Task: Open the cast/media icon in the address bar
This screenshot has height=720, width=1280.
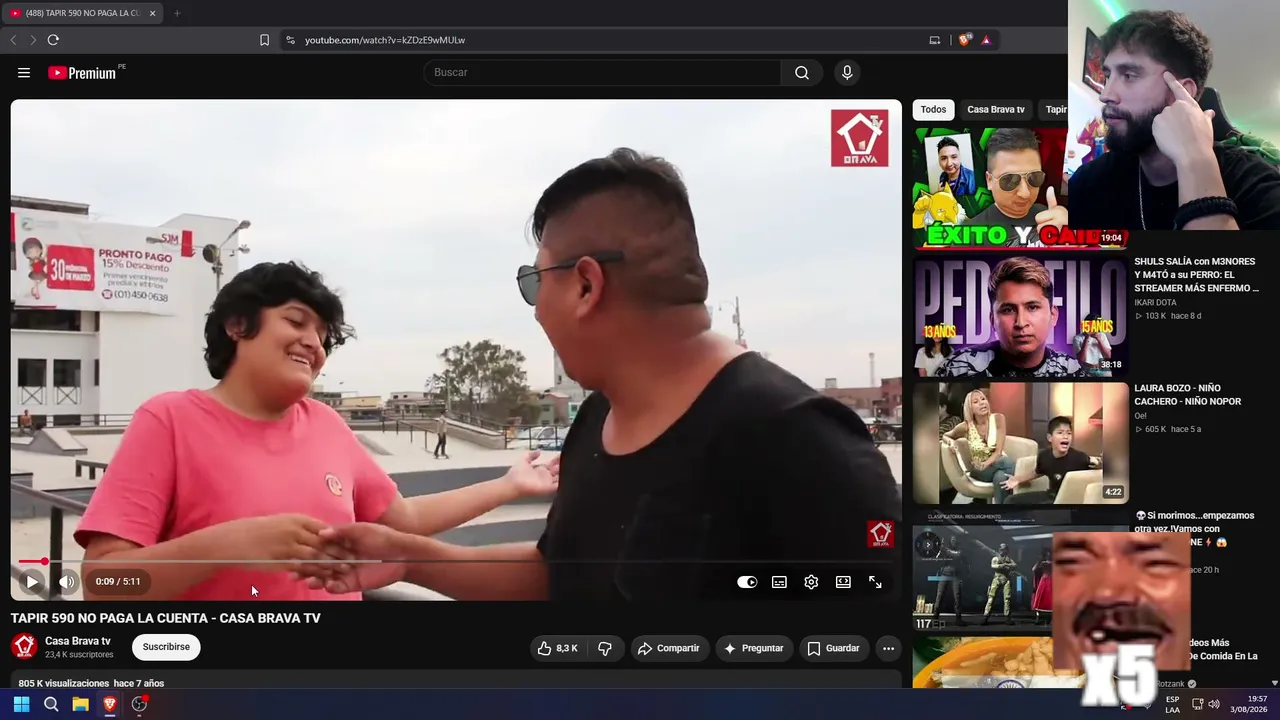Action: pyautogui.click(x=935, y=40)
